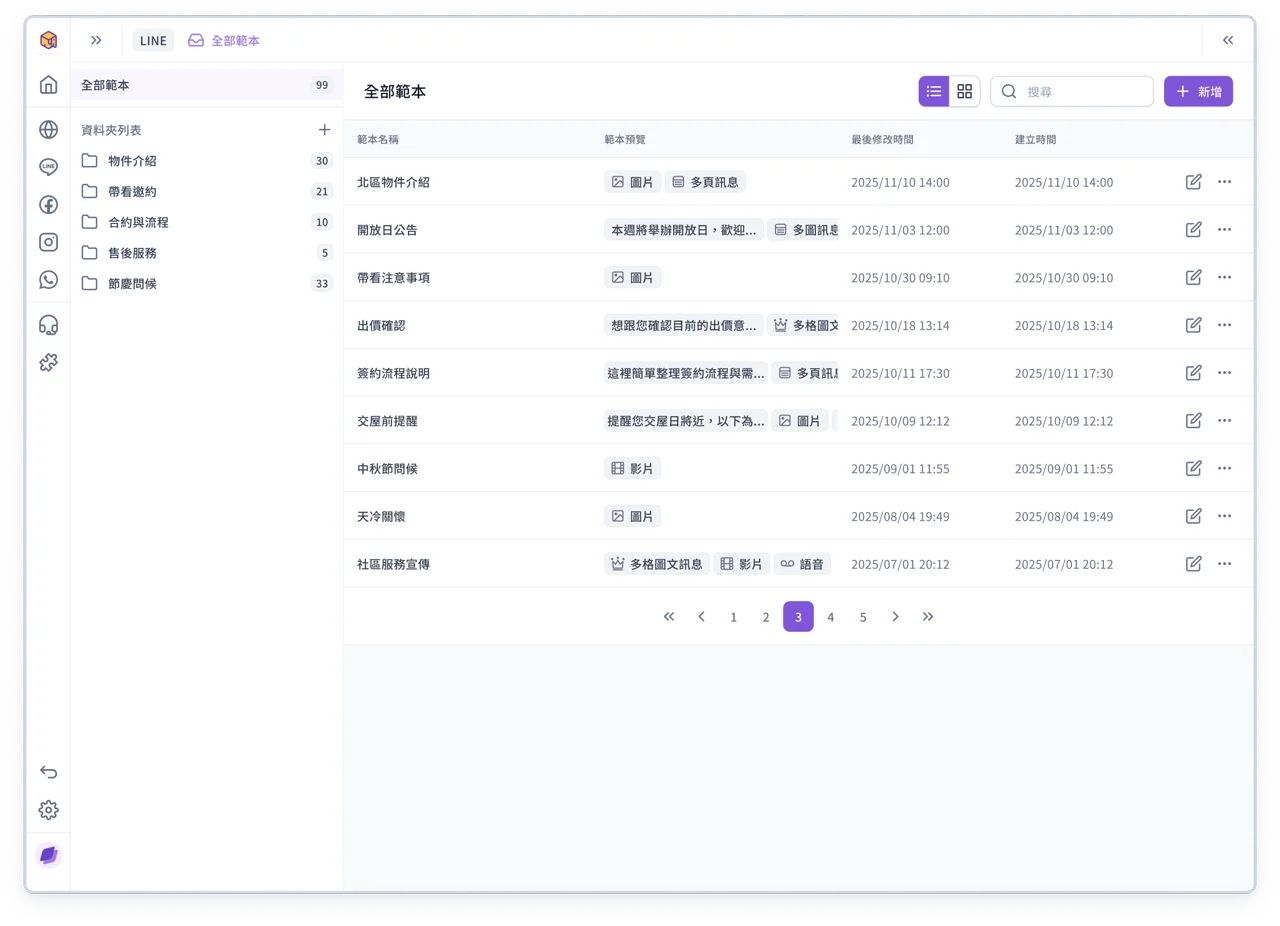1280x926 pixels.
Task: Switch to grid view
Action: coord(964,91)
